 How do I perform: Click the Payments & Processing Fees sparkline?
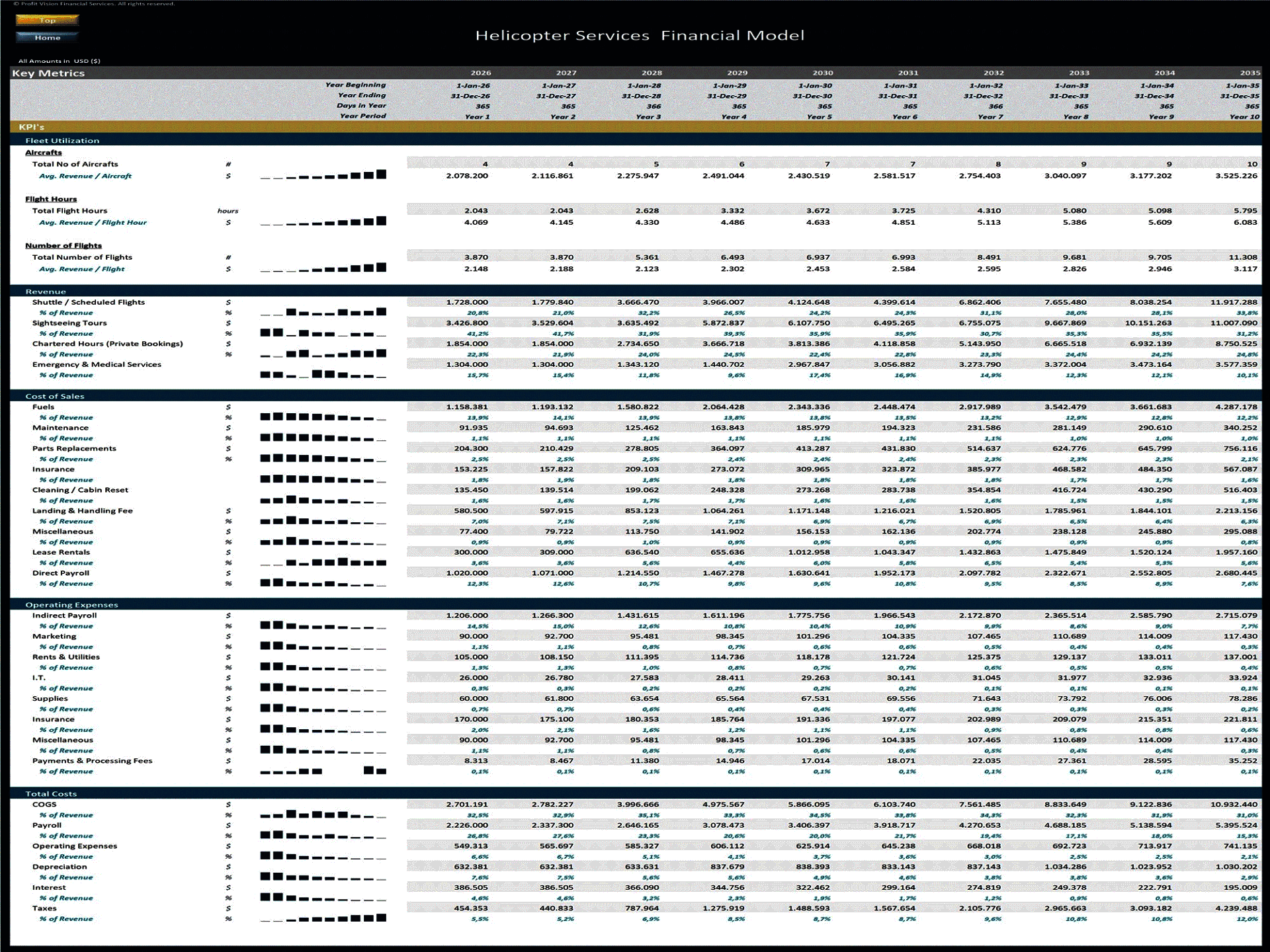coord(323,771)
